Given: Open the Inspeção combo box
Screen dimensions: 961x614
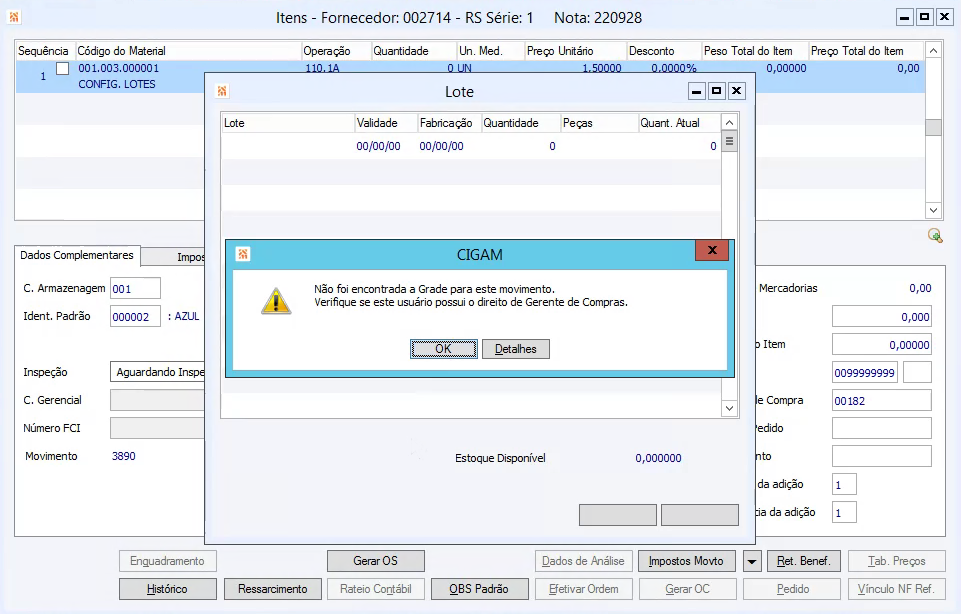Looking at the screenshot, I should (158, 372).
